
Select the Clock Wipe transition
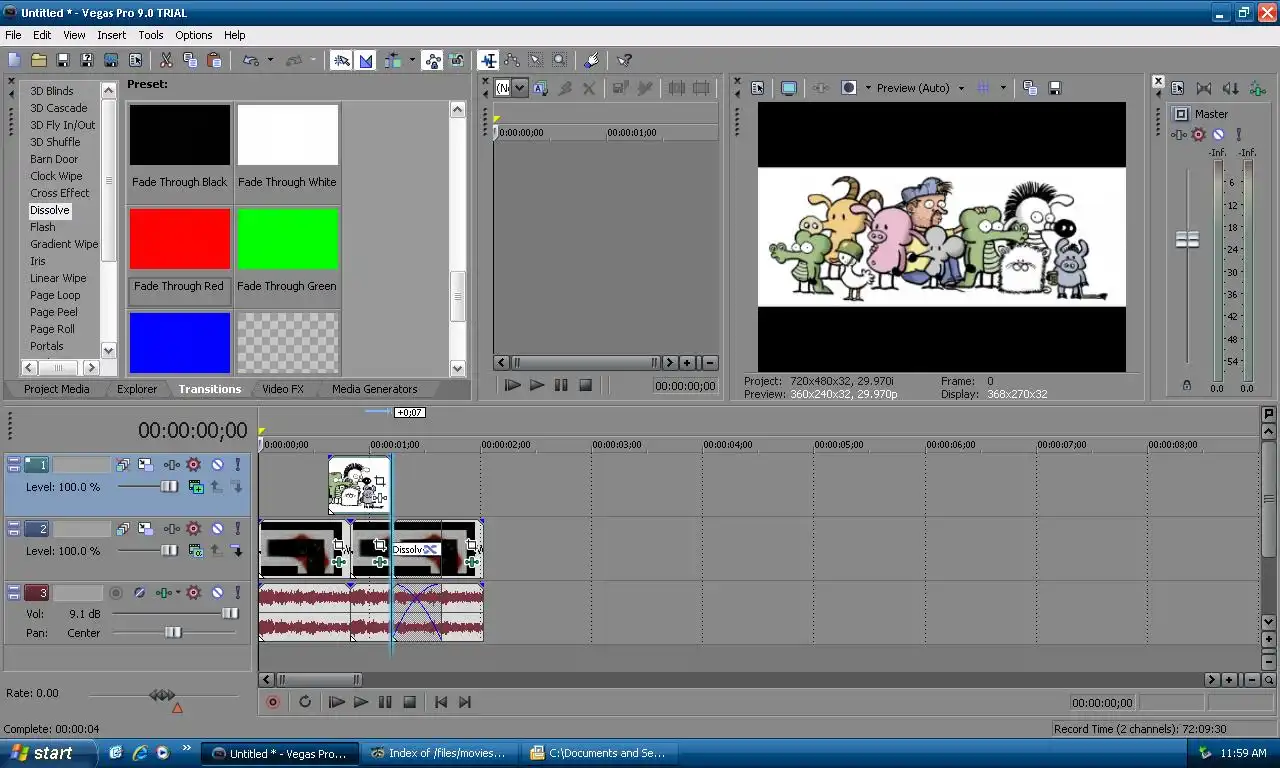[x=56, y=176]
